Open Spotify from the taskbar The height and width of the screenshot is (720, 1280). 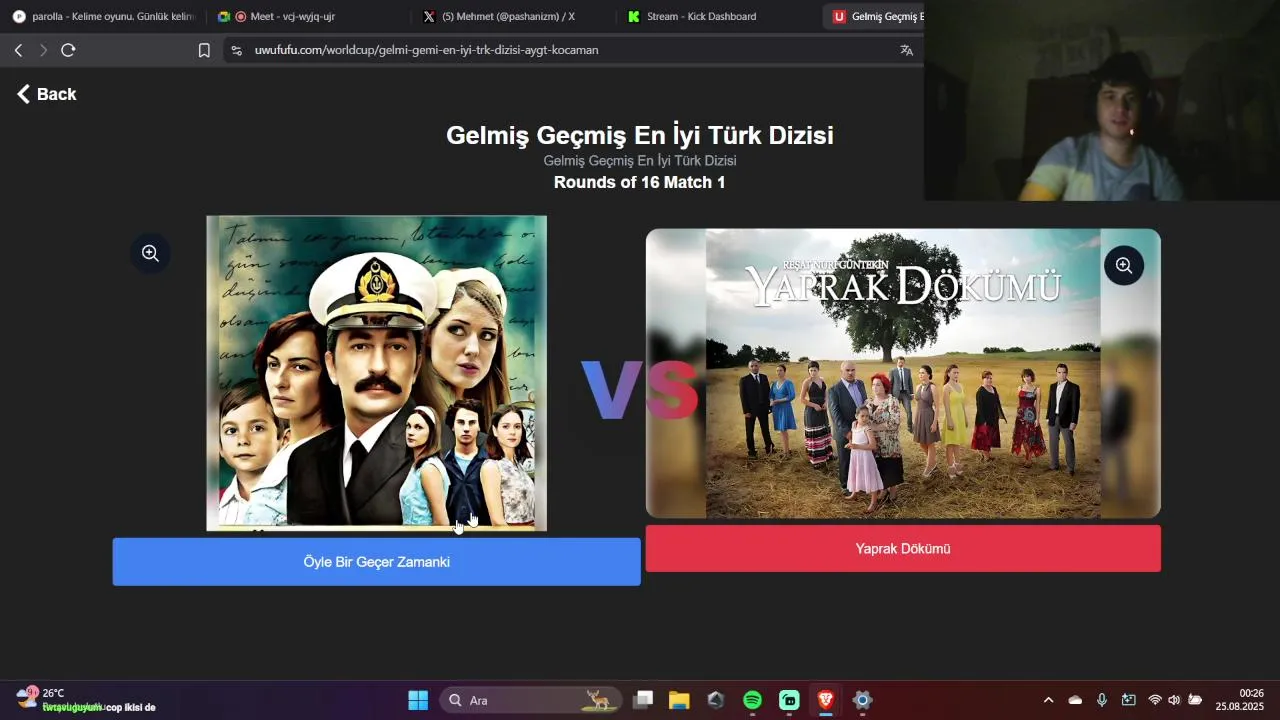(x=752, y=700)
